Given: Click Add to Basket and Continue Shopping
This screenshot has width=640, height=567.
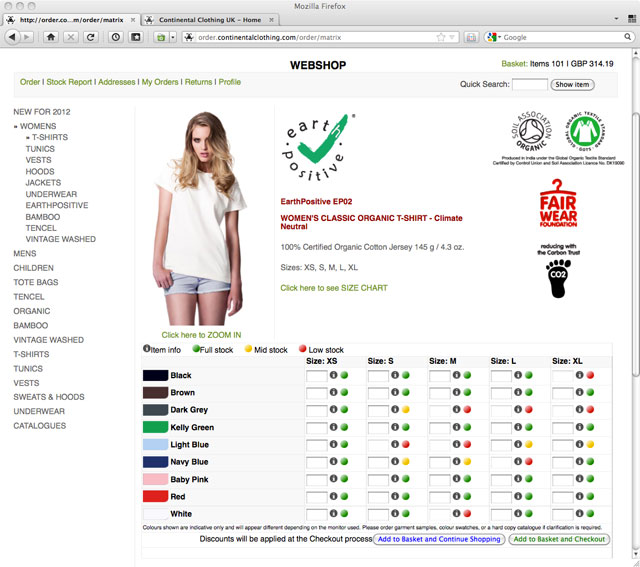Looking at the screenshot, I should [x=439, y=539].
